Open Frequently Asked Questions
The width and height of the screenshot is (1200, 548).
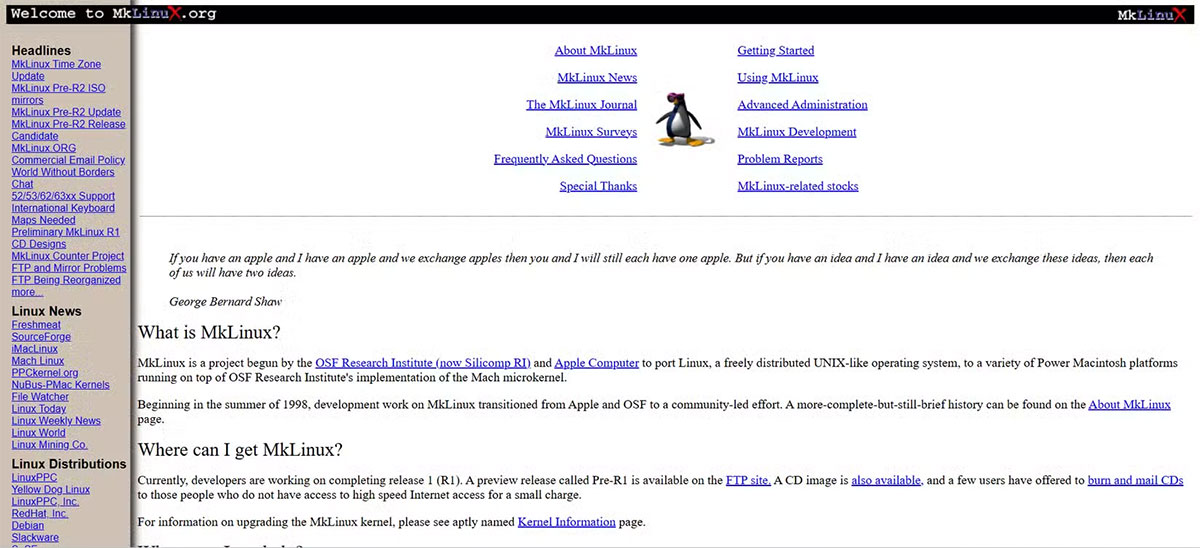(565, 159)
